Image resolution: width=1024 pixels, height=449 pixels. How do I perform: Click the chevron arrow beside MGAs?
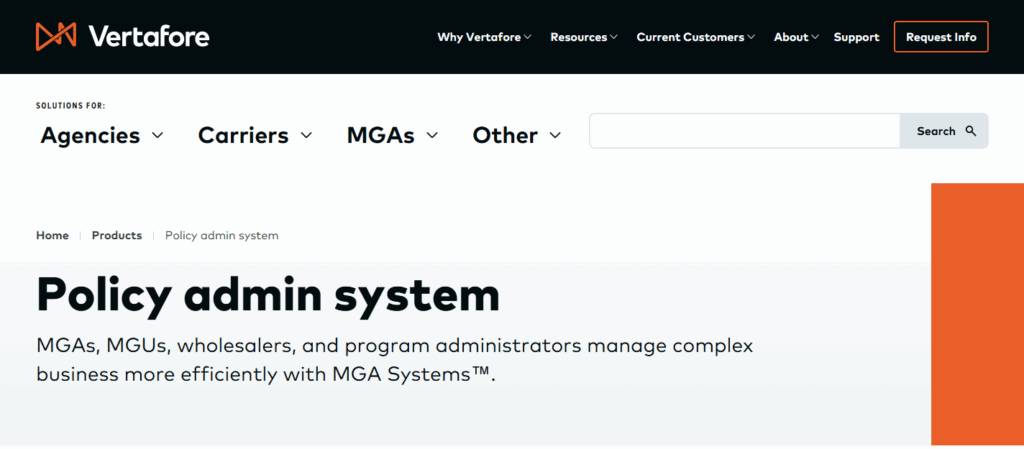point(432,135)
